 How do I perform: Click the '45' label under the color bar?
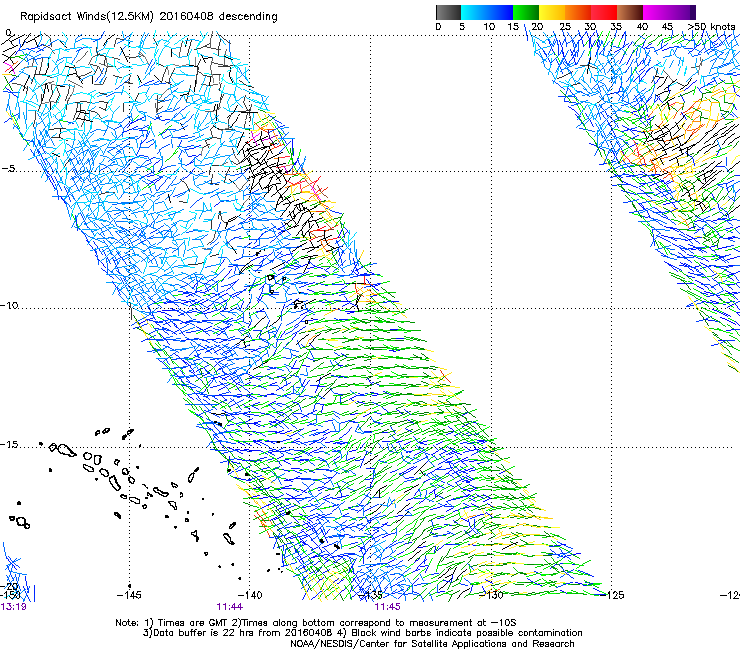pyautogui.click(x=667, y=27)
